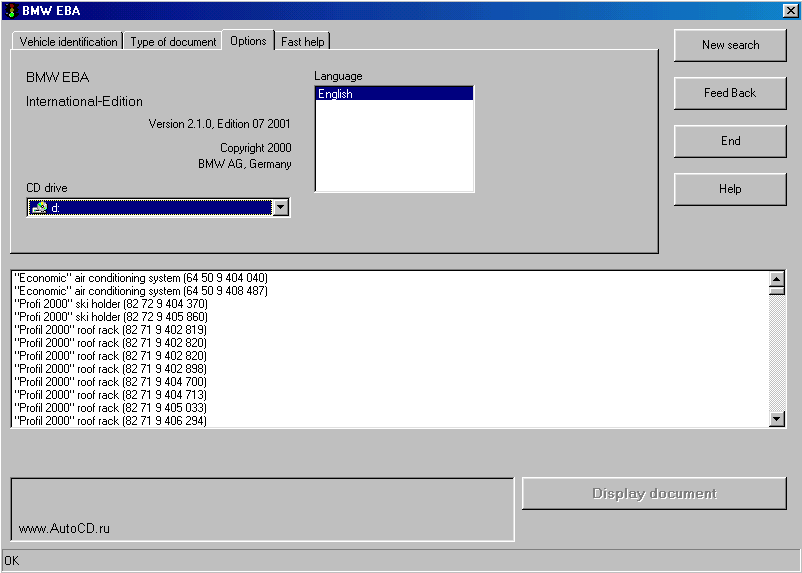Click the BMW EBA traffic light title icon

point(11,10)
